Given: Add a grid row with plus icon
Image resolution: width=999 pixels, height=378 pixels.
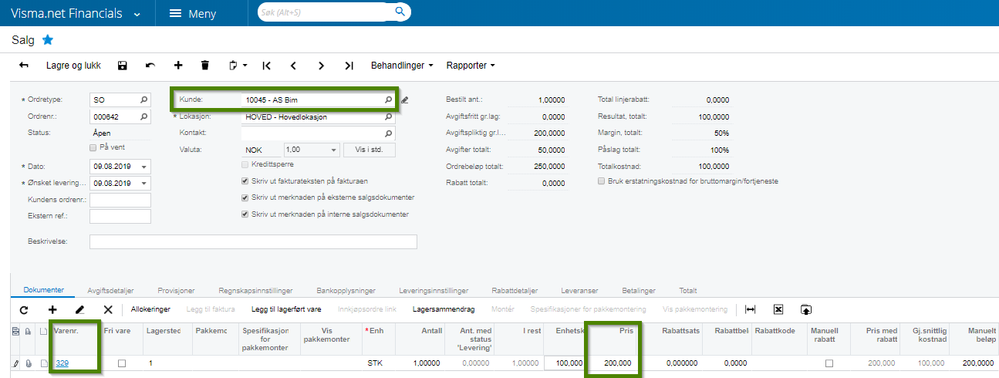Looking at the screenshot, I should pyautogui.click(x=52, y=310).
